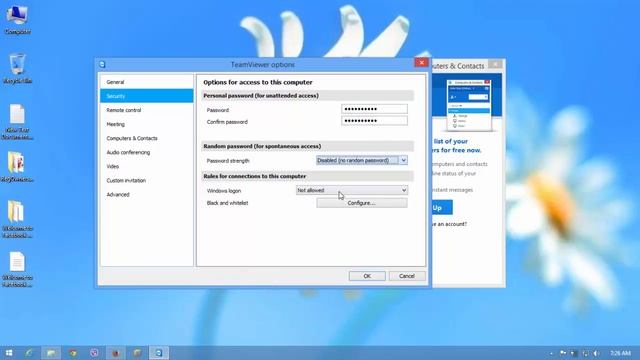Screen dimensions: 640x360
Task: Select the Security category in sidebar
Action: (147, 96)
